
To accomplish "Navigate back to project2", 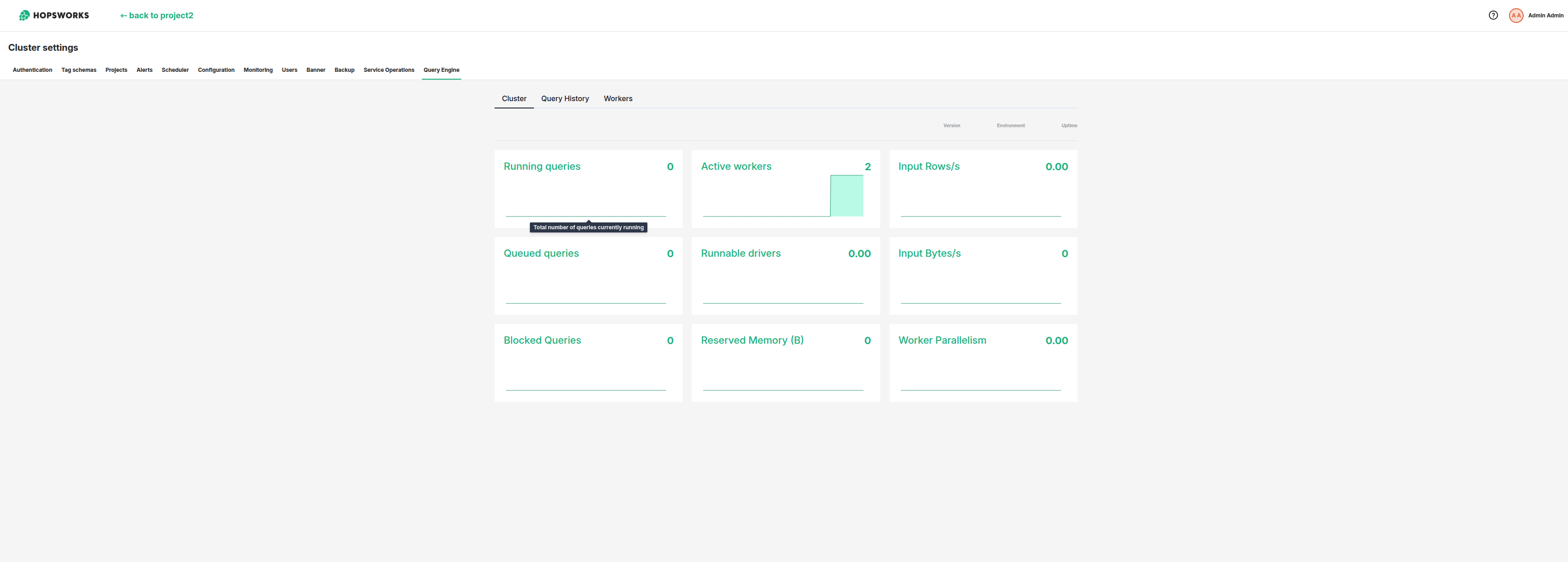I will point(156,15).
